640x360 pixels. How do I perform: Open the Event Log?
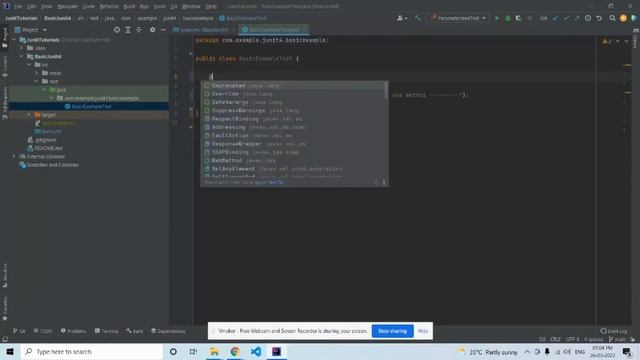614,331
